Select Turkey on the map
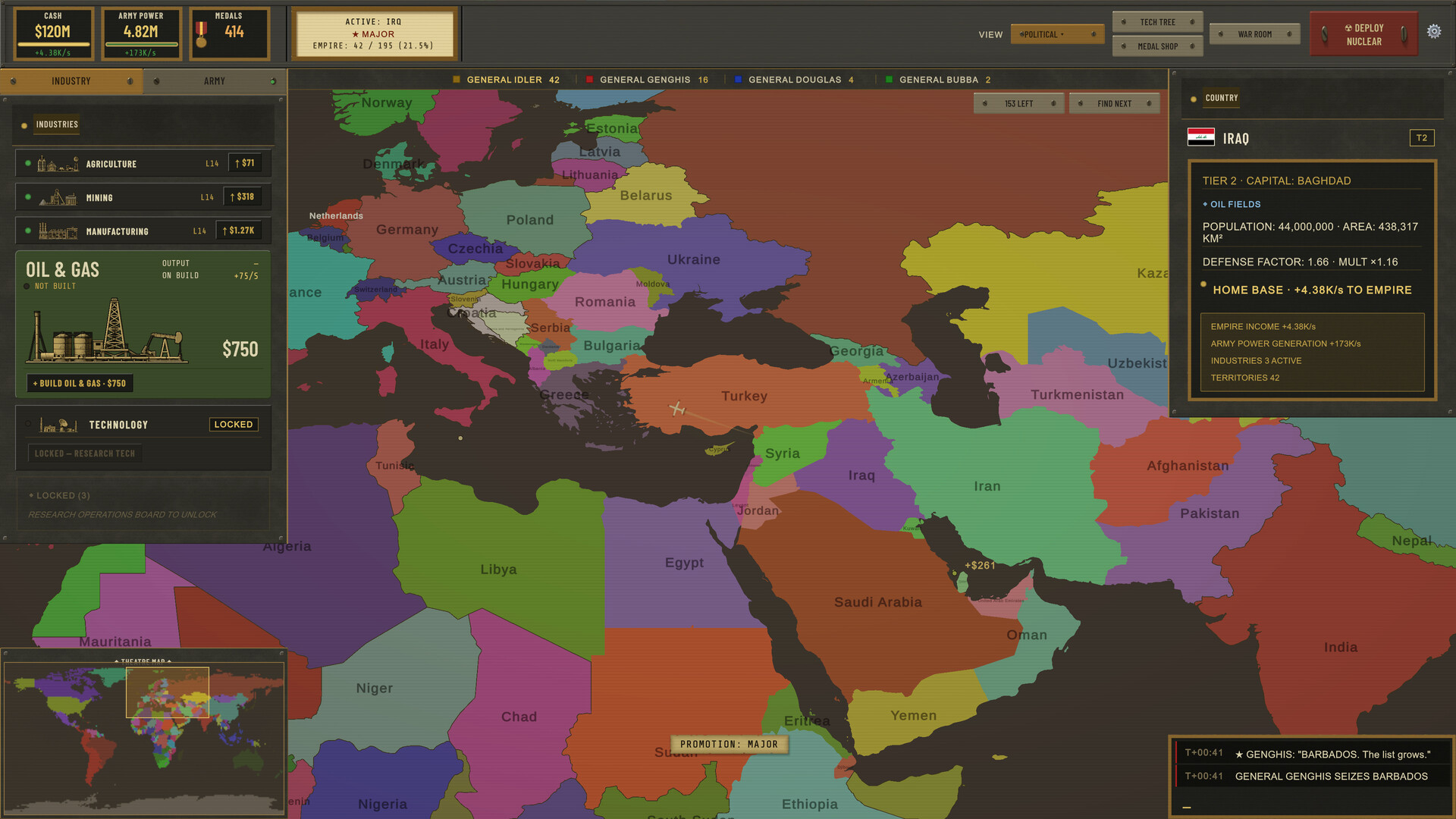This screenshot has width=1456, height=819. [x=744, y=396]
